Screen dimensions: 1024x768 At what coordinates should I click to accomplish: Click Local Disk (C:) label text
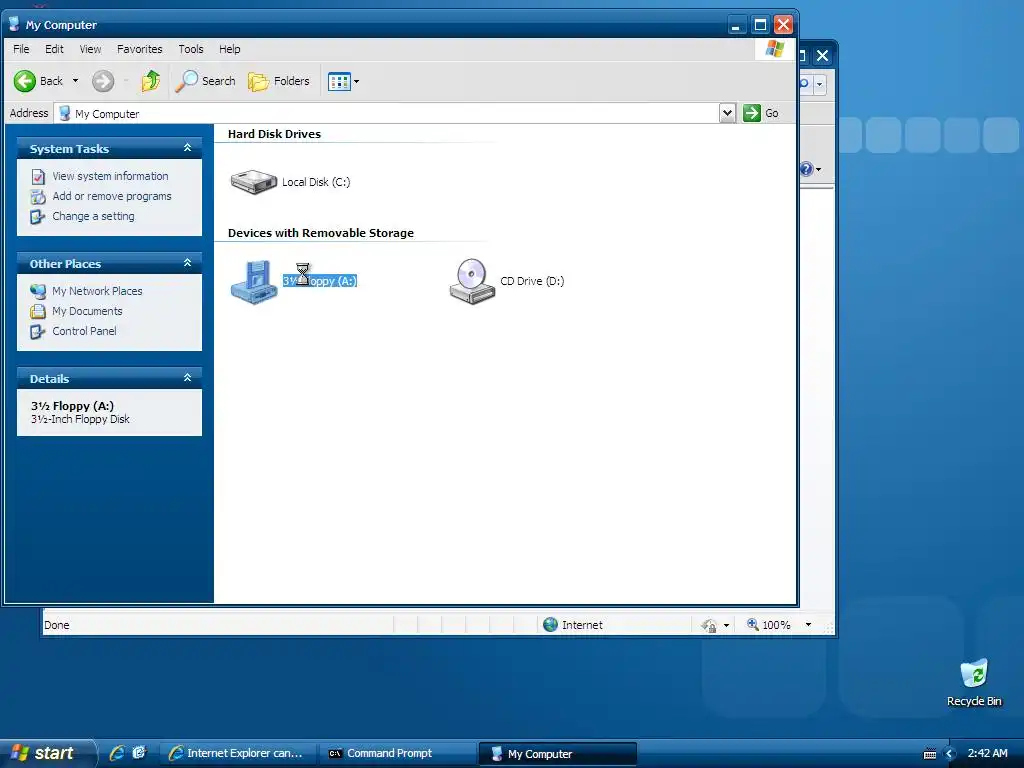[x=316, y=182]
